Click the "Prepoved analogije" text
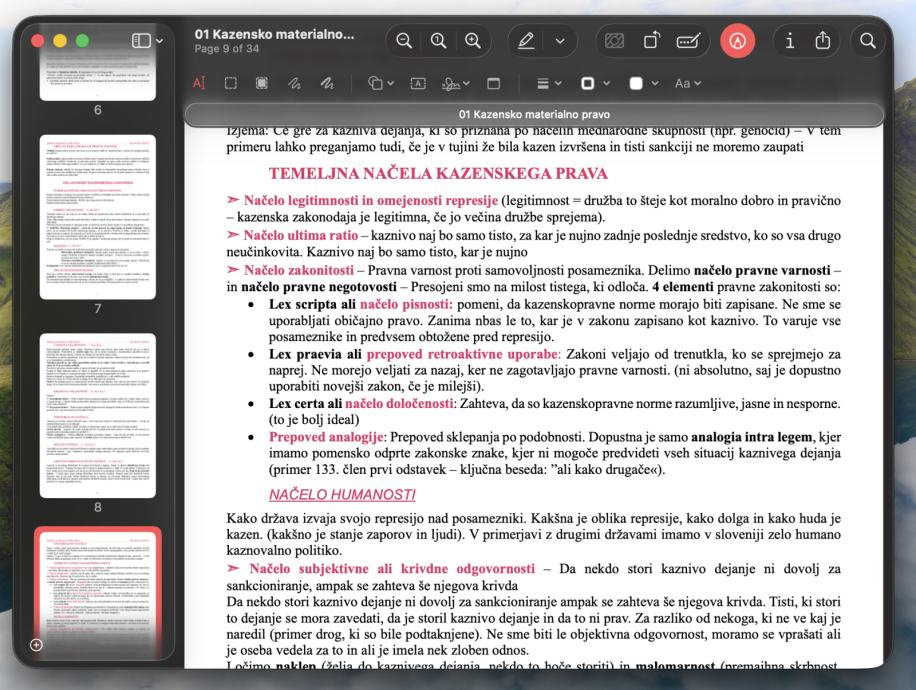916x690 pixels. 326,437
